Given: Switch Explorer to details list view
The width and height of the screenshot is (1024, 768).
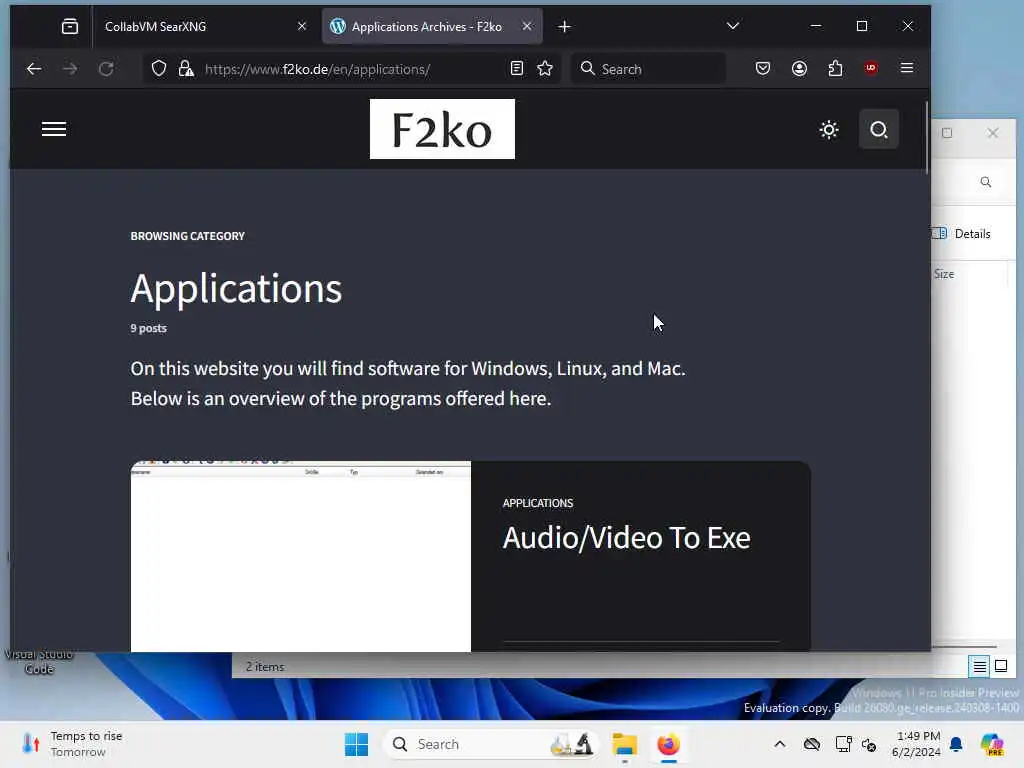Looking at the screenshot, I should (980, 667).
